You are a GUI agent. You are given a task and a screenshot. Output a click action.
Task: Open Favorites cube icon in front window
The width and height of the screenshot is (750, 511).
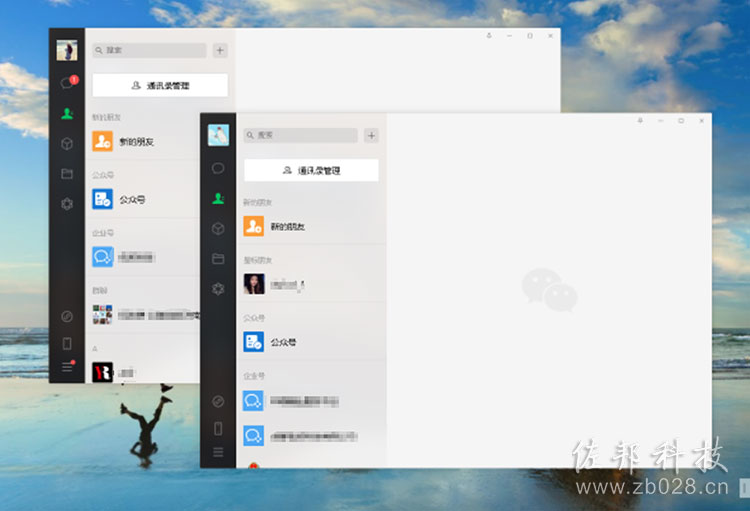tap(218, 229)
